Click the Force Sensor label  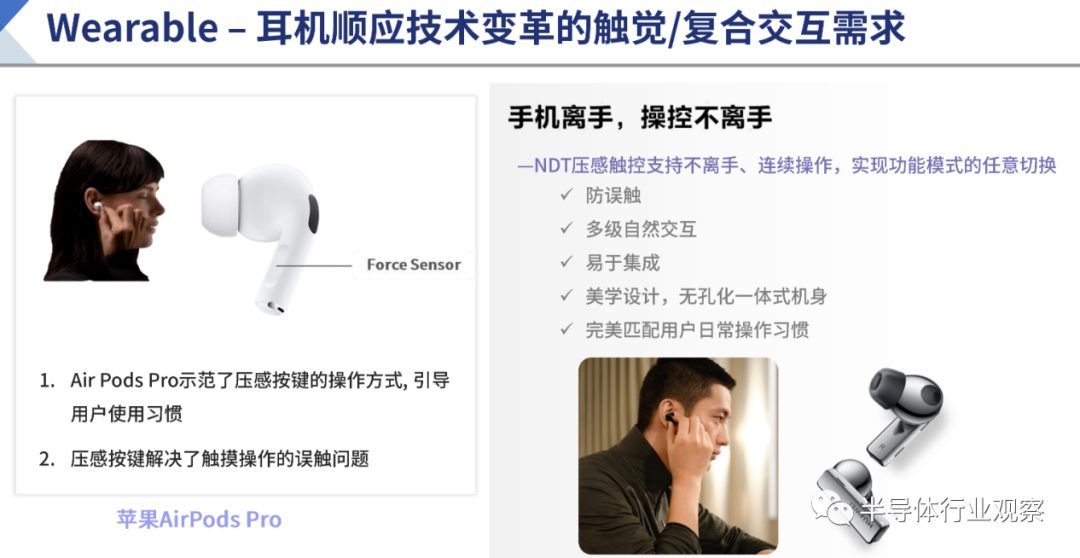(413, 265)
